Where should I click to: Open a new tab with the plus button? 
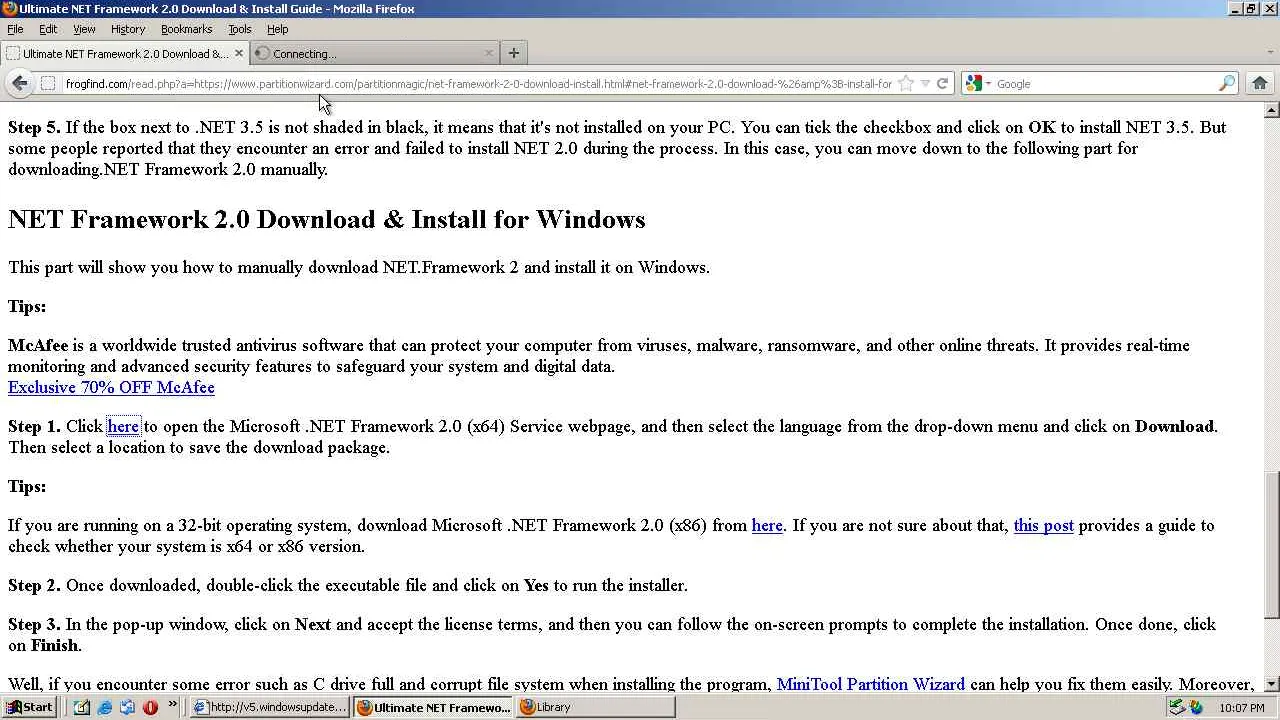tap(513, 53)
